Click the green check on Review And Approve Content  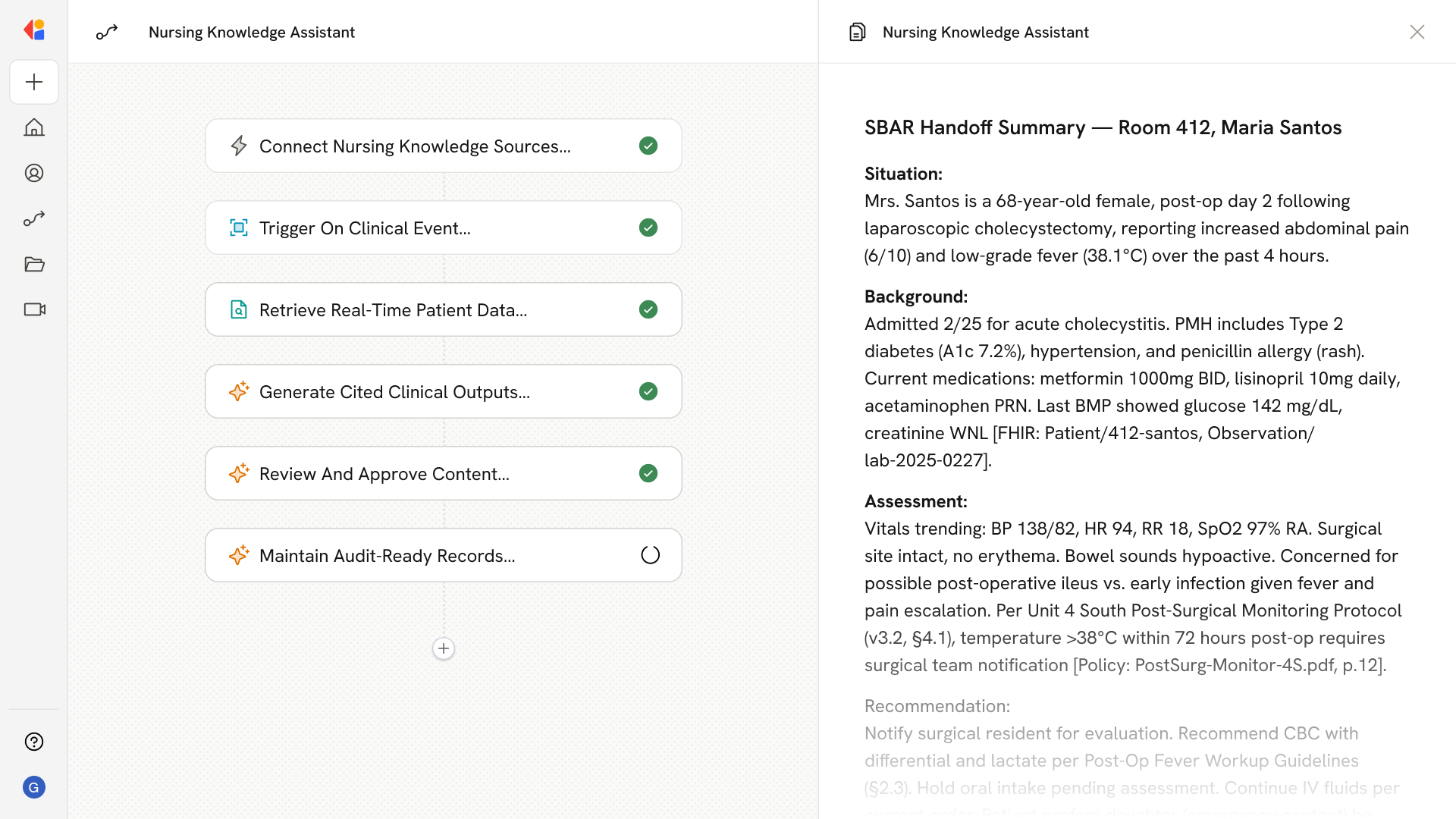[x=648, y=473]
